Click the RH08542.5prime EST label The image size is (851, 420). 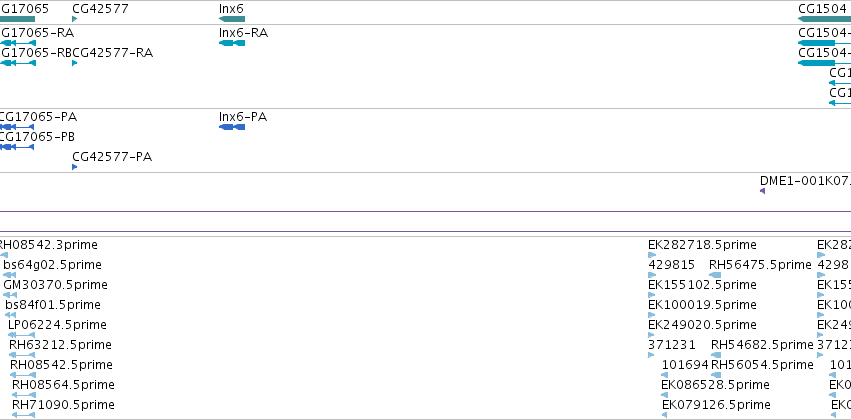(x=61, y=365)
